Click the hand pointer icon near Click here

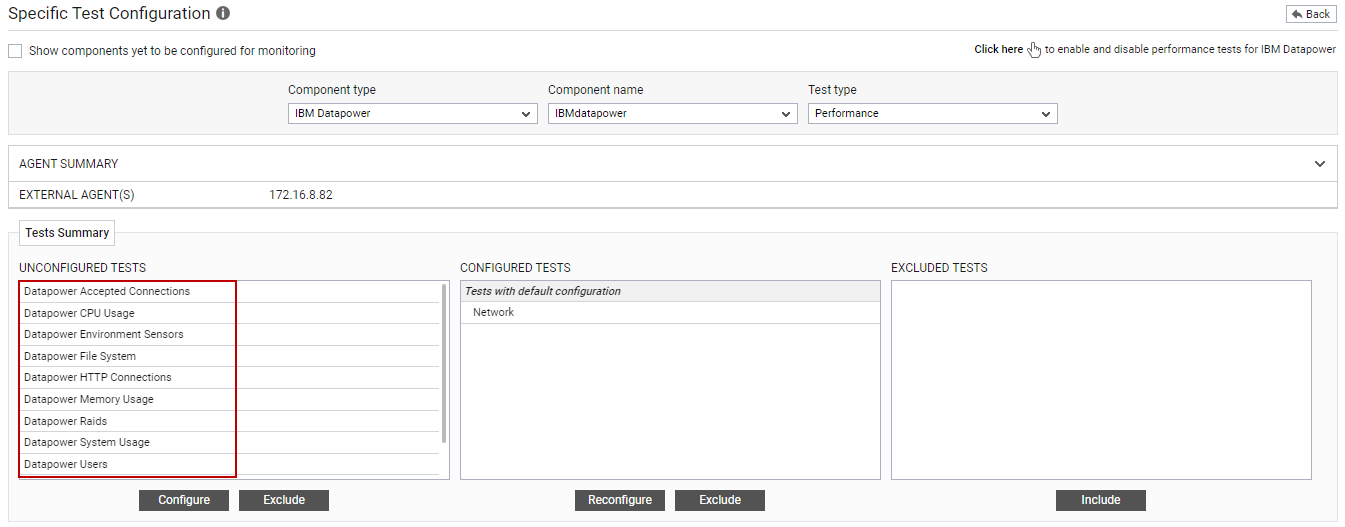tap(1035, 50)
